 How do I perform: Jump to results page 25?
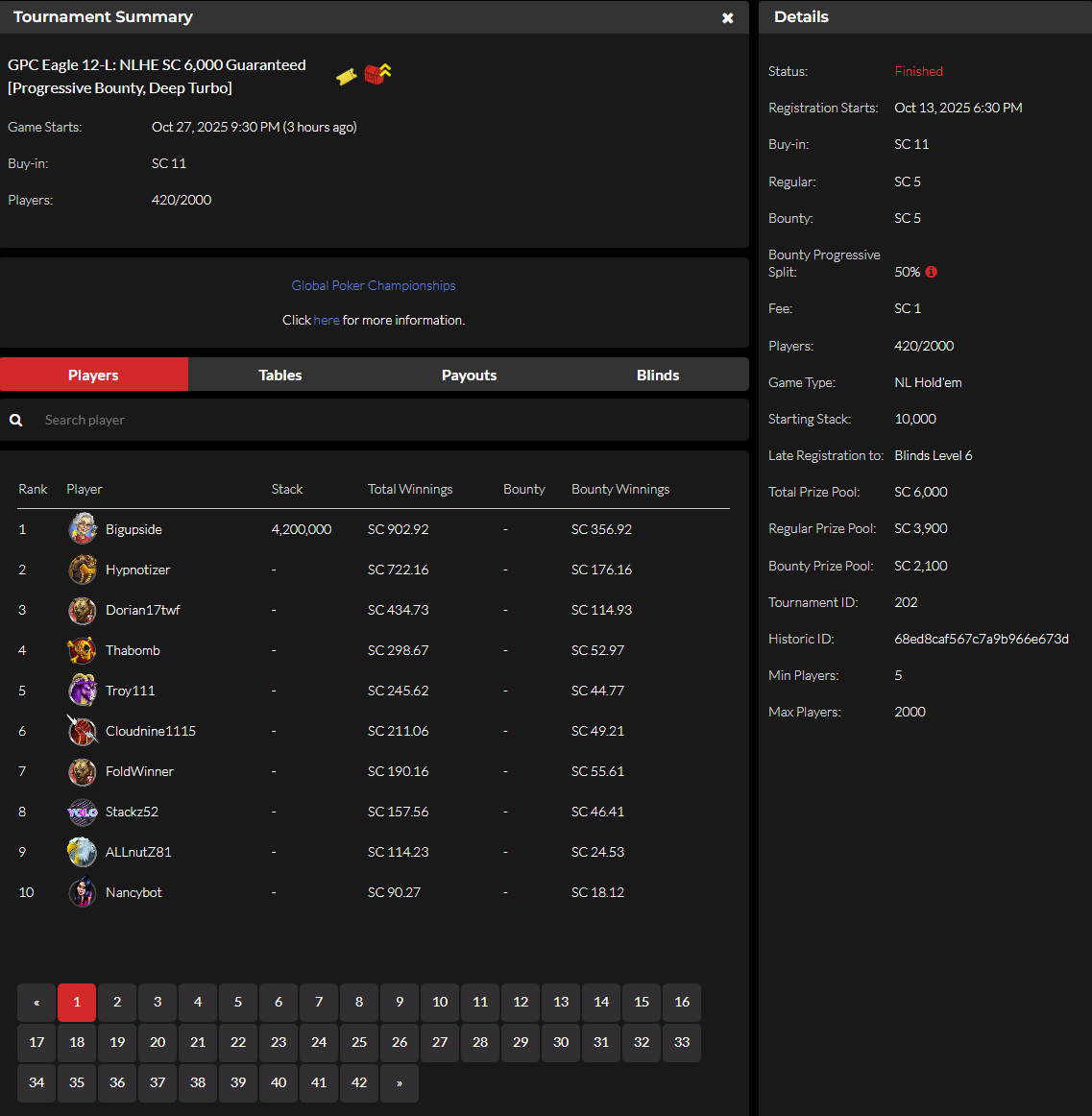[x=359, y=1042]
